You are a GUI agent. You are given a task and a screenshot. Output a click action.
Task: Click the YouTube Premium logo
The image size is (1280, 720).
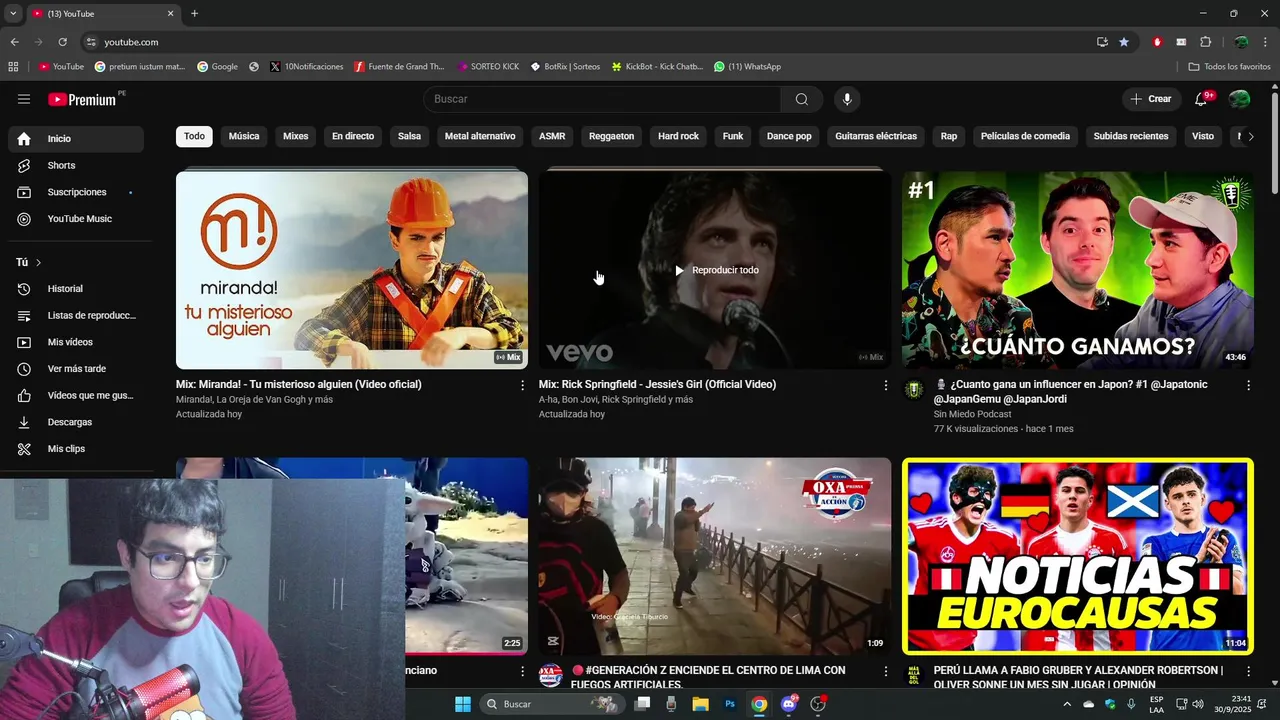(x=82, y=99)
